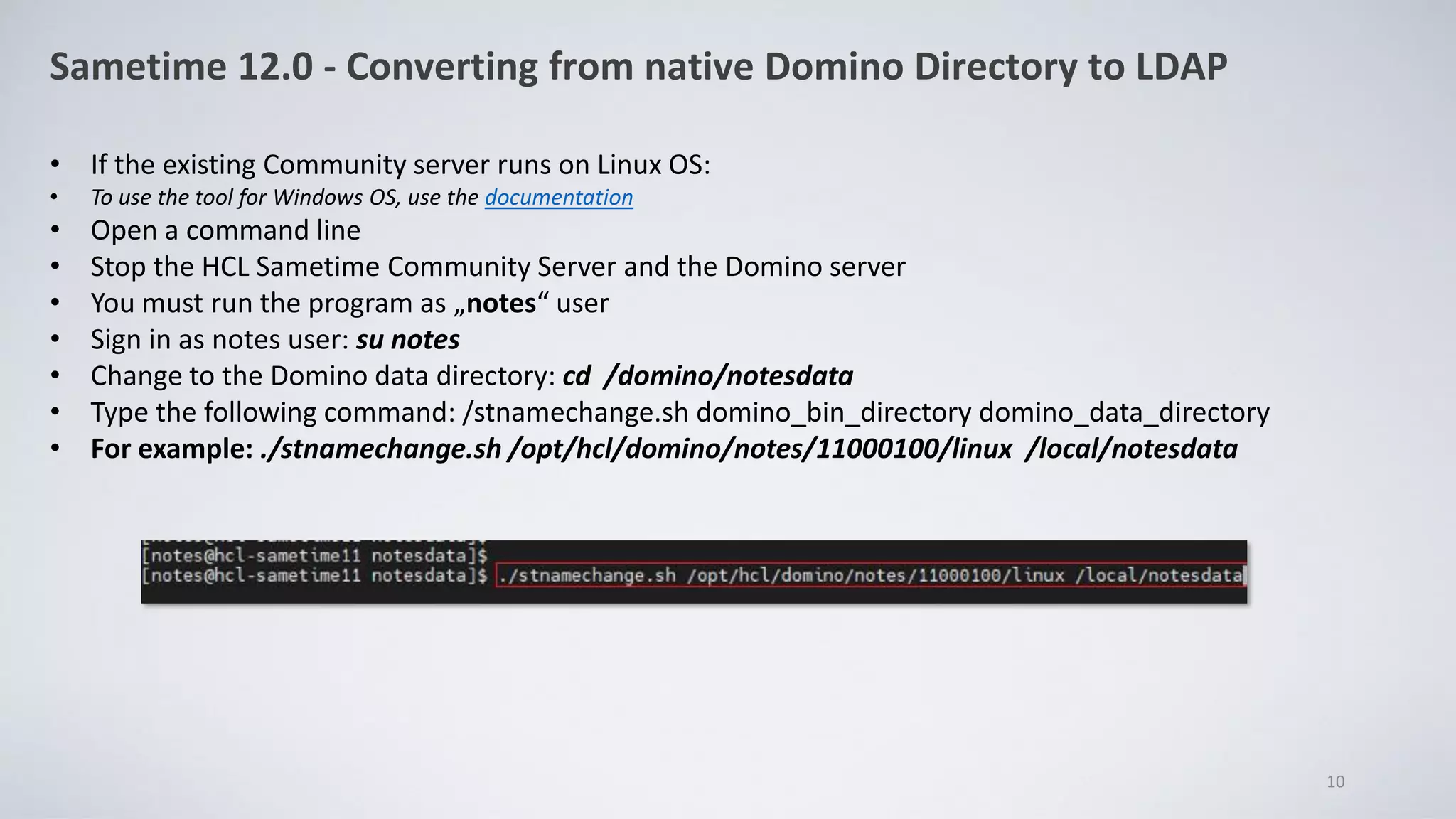Select the 'Type the following command' bullet line
Image resolution: width=1456 pixels, height=819 pixels.
(680, 412)
